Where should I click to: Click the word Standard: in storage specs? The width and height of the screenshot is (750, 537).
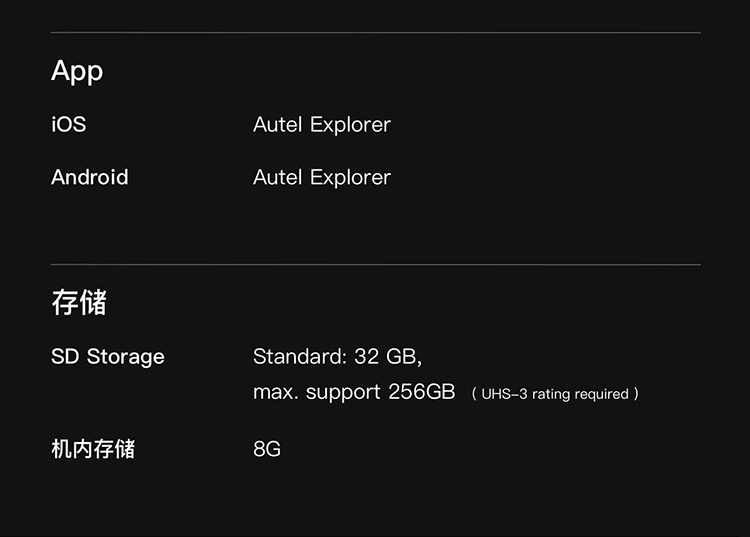coord(300,357)
